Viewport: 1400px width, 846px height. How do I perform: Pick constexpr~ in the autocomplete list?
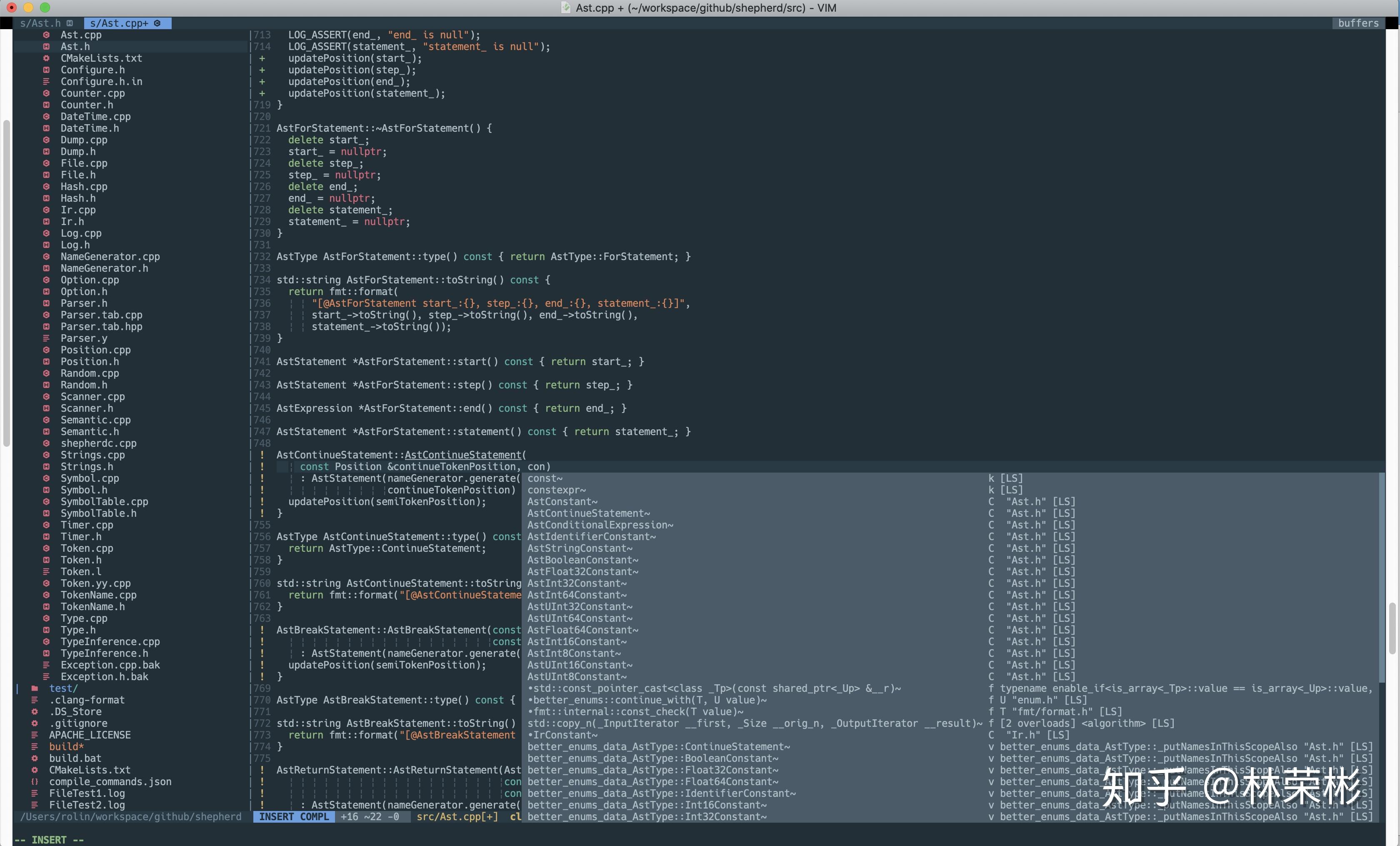pyautogui.click(x=556, y=491)
